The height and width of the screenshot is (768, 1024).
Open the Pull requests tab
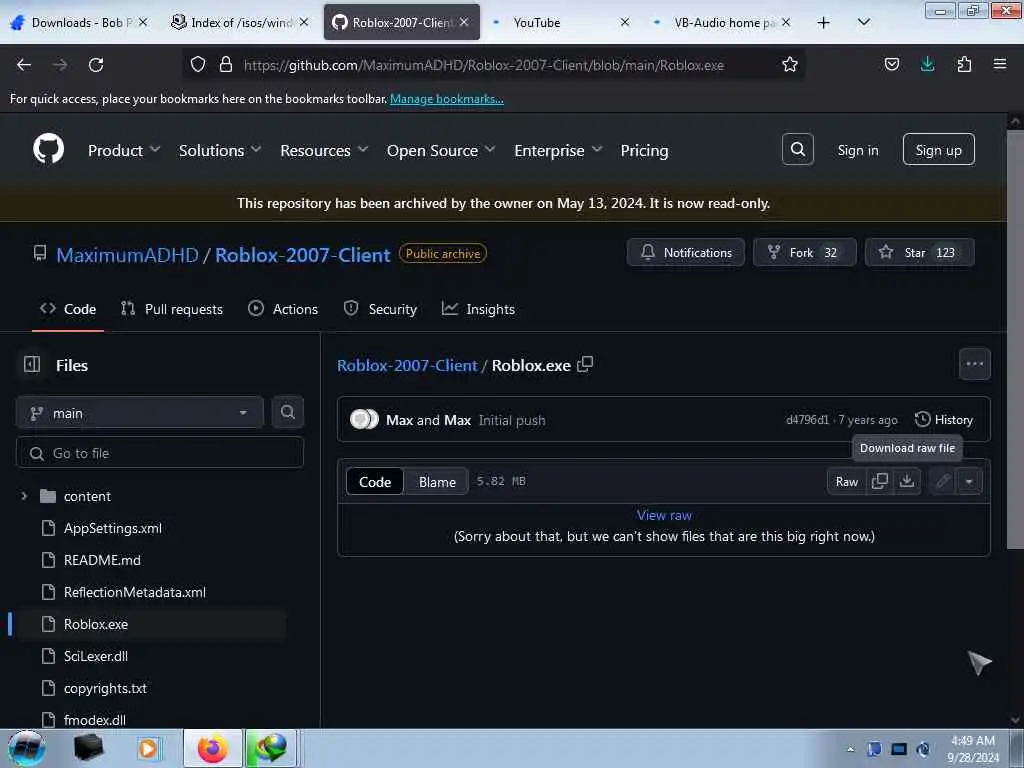[x=172, y=309]
